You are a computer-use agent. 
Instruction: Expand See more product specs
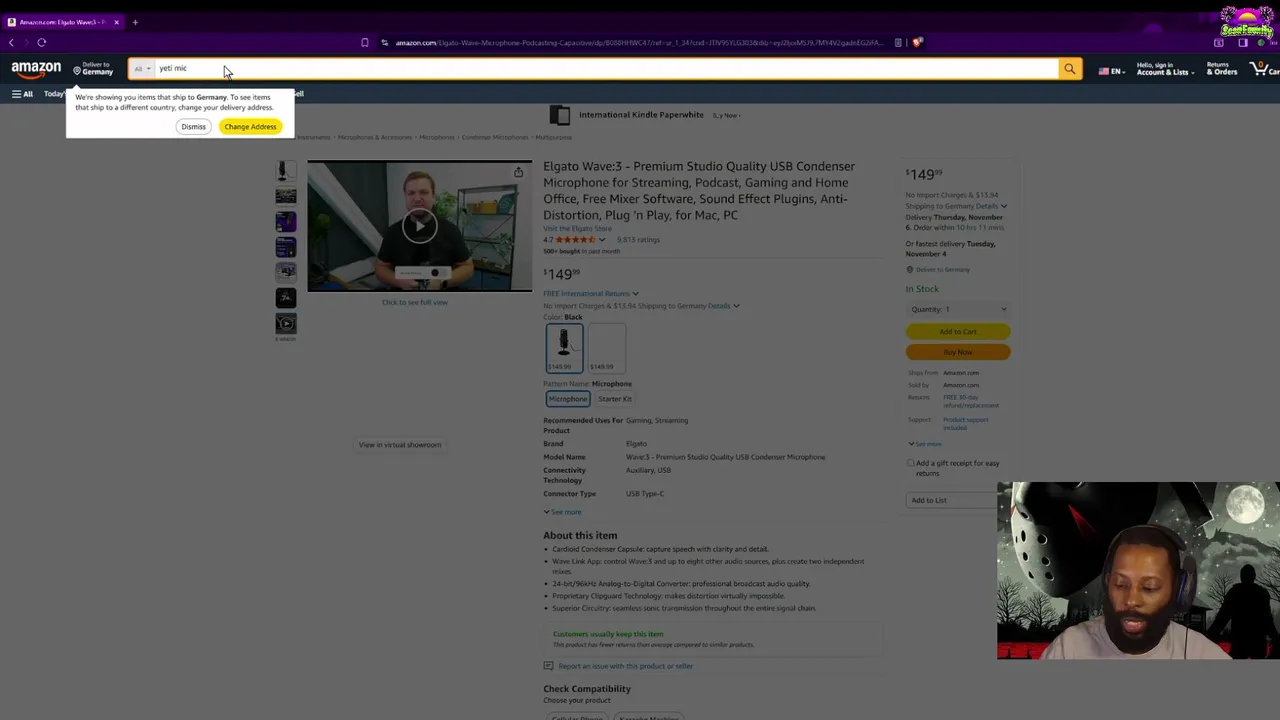coord(562,512)
